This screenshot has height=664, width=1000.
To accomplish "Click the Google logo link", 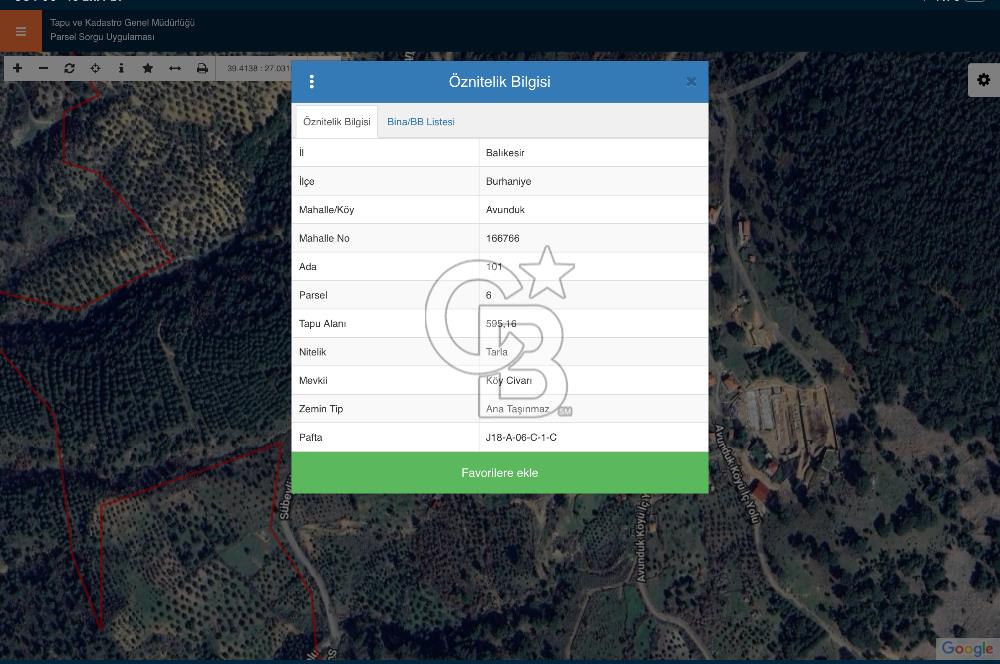I will click(x=967, y=649).
